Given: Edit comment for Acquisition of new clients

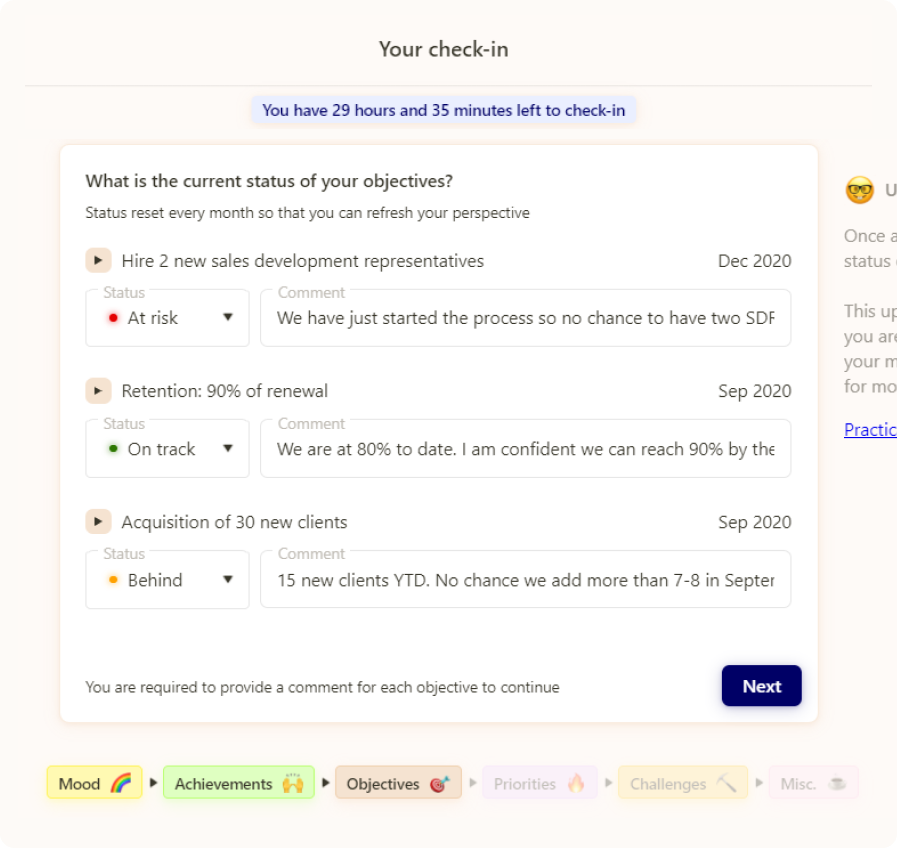Looking at the screenshot, I should [x=525, y=580].
